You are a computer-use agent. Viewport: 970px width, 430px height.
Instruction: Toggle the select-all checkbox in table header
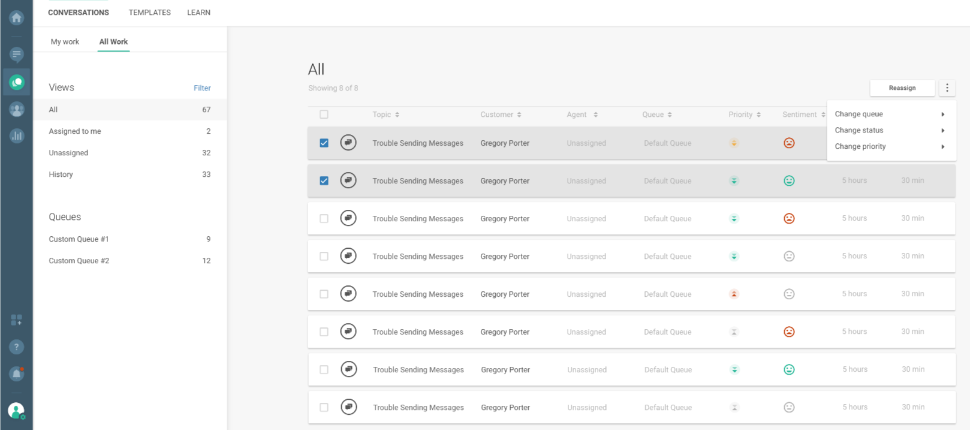(x=324, y=115)
